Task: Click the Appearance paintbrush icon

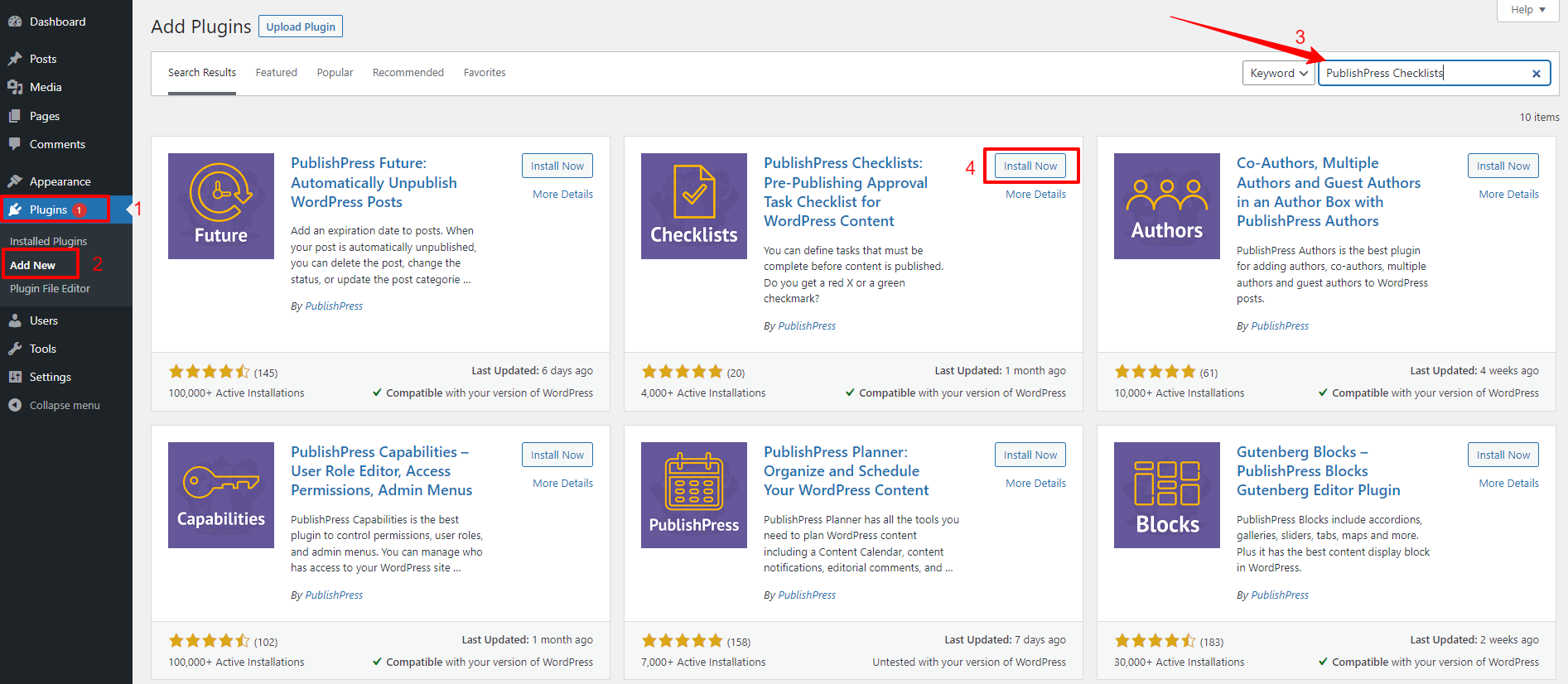Action: [15, 181]
